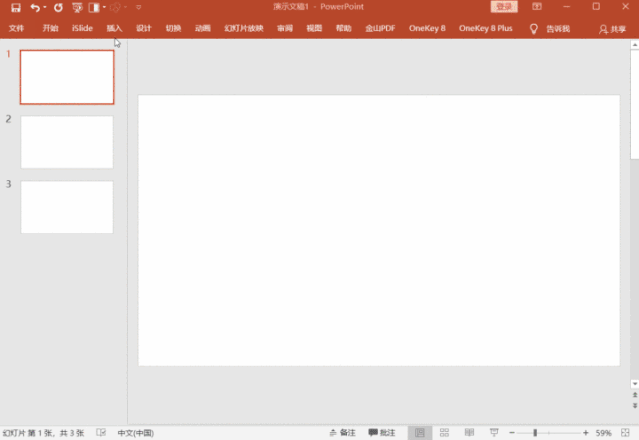Fit slide to current window icon
Viewport: 639px width, 440px height.
pos(625,433)
